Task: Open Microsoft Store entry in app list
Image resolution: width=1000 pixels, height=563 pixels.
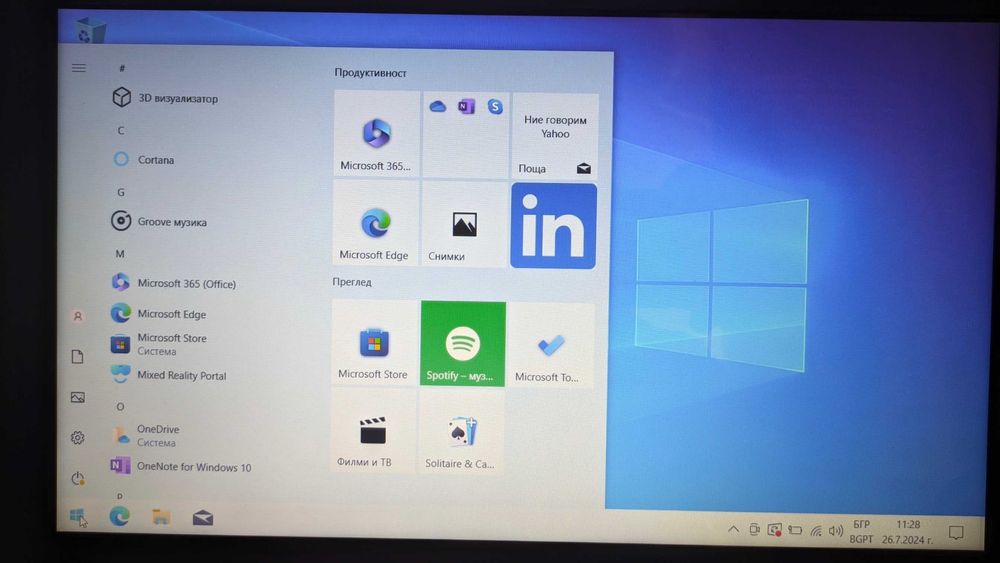Action: 158,344
